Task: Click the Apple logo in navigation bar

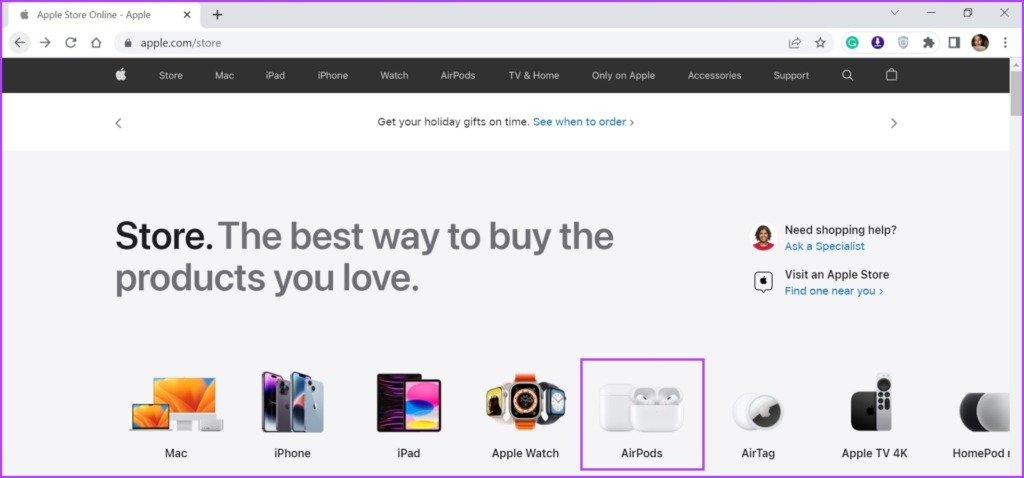Action: (x=121, y=75)
